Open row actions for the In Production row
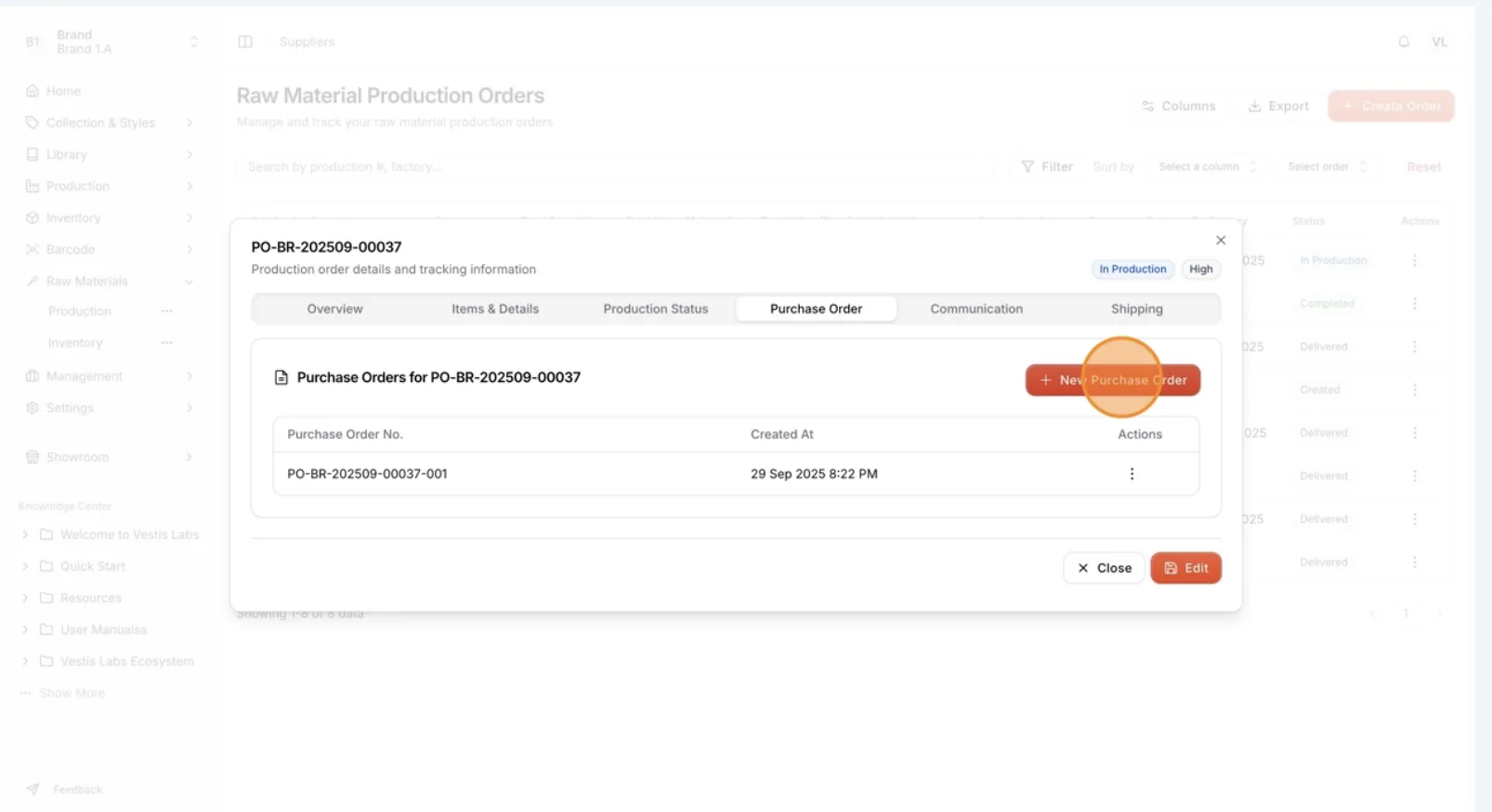 coord(1415,261)
